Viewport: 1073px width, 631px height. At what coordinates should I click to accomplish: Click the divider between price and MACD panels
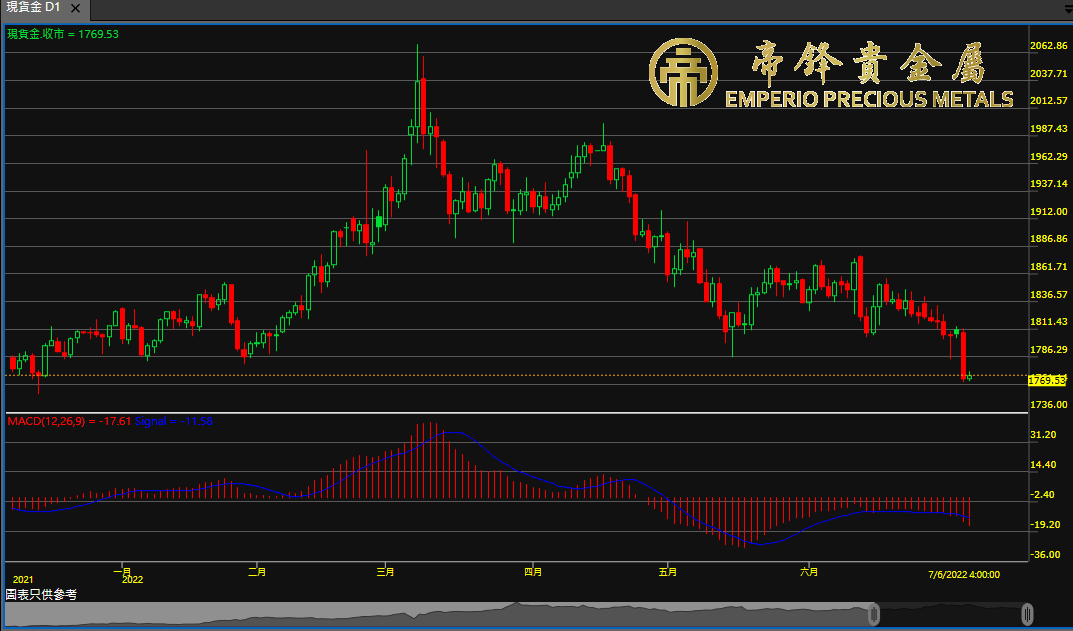517,412
